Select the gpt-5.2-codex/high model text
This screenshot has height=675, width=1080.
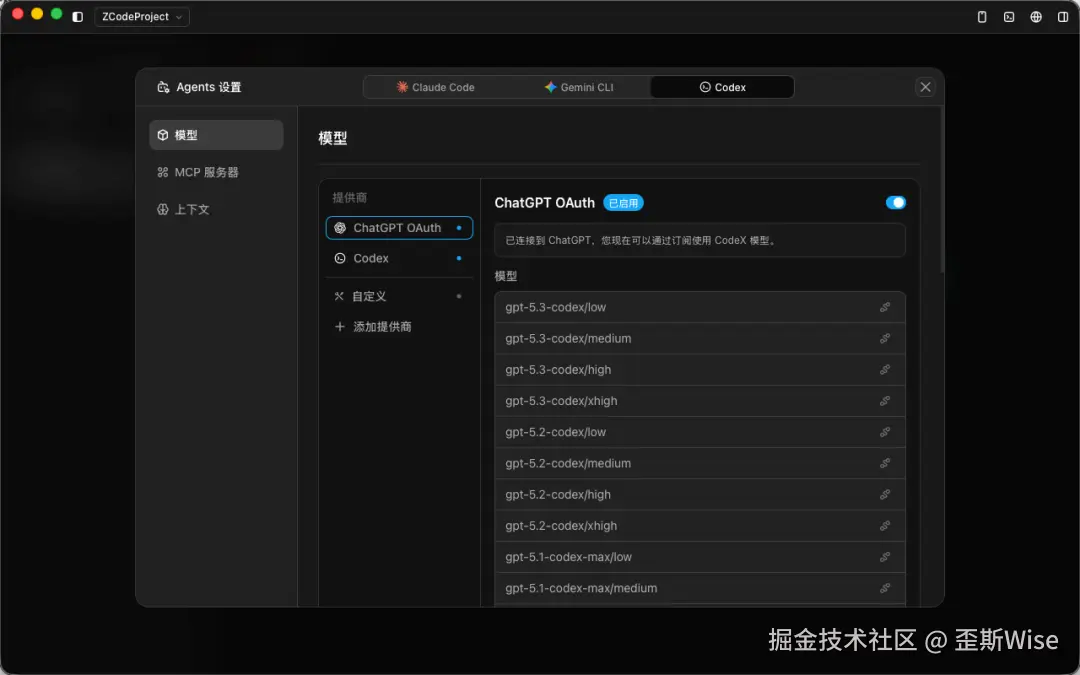tap(558, 495)
